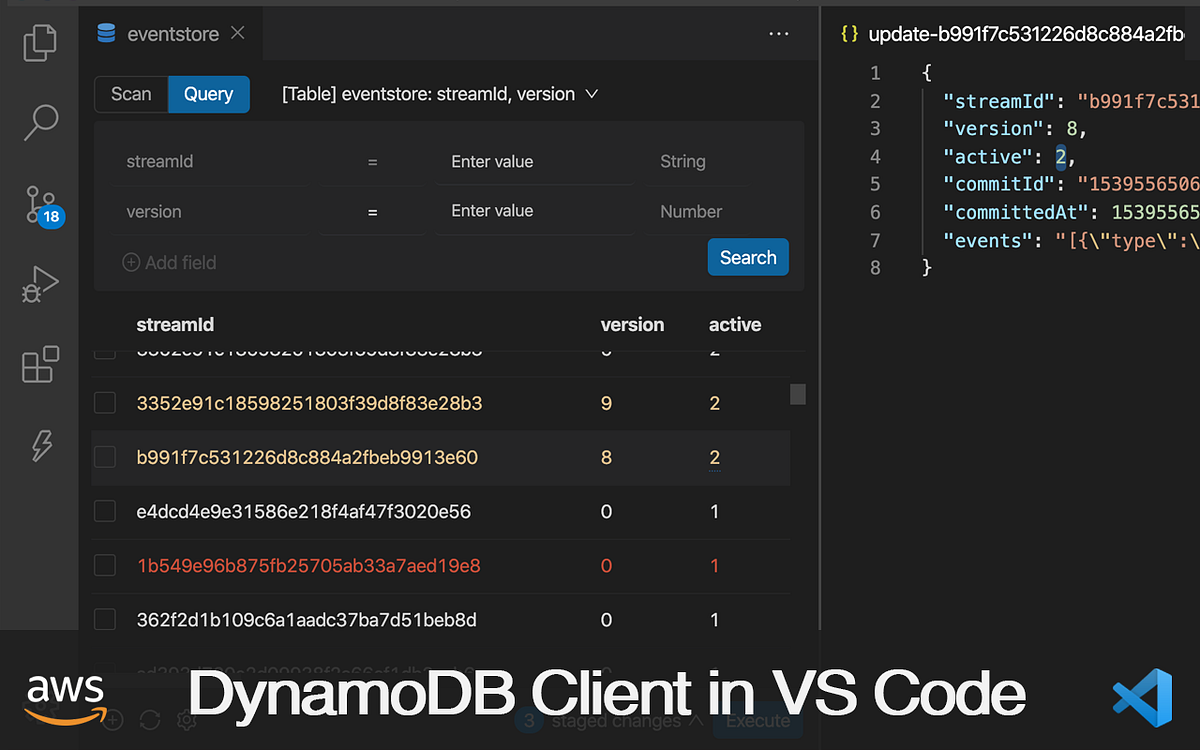Click the Search button
This screenshot has height=750, width=1200.
click(x=748, y=257)
